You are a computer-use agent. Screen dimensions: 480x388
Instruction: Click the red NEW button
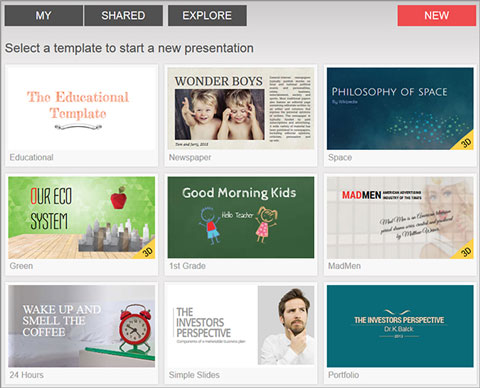coord(437,15)
